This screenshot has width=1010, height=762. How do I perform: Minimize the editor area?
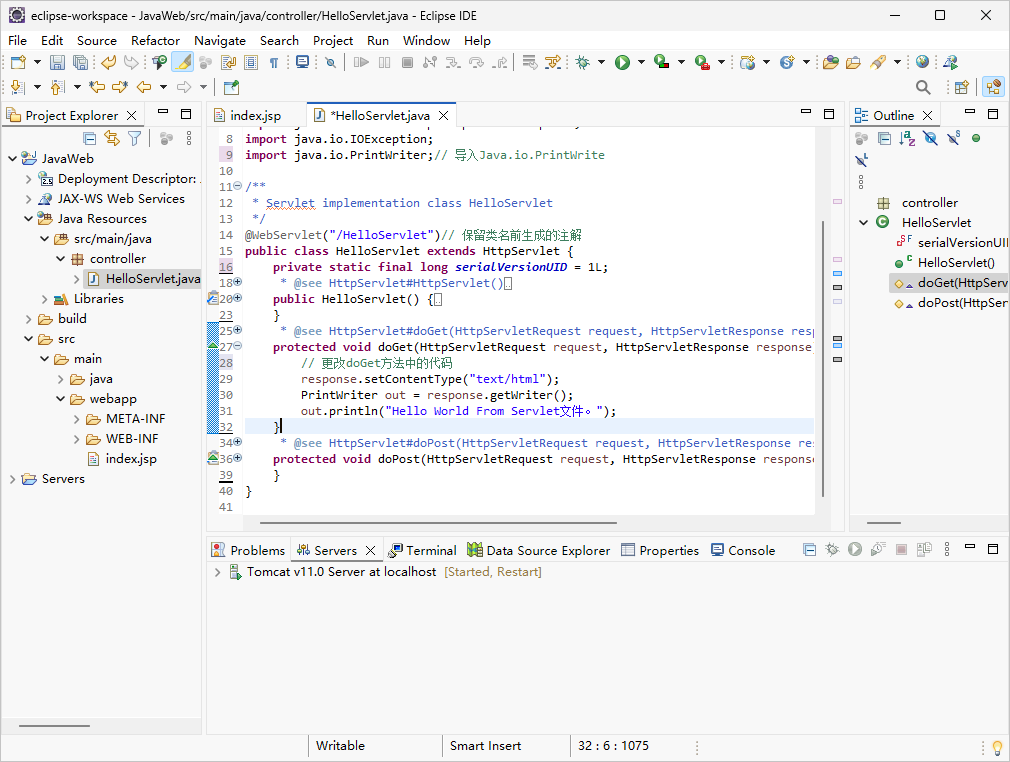[x=806, y=112]
